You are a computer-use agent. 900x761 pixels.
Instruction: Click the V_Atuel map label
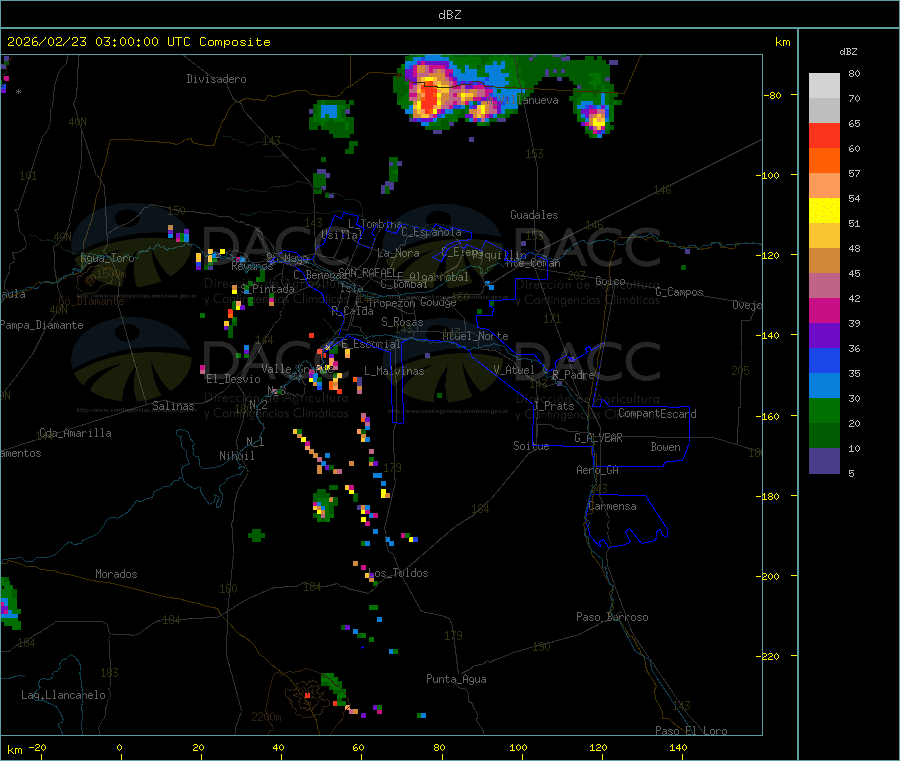pyautogui.click(x=514, y=370)
